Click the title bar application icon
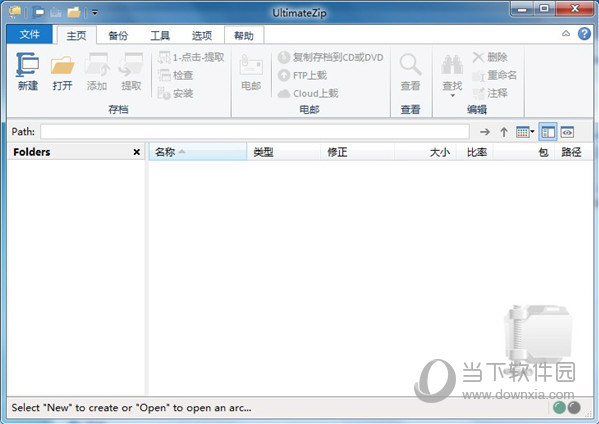 pos(15,12)
